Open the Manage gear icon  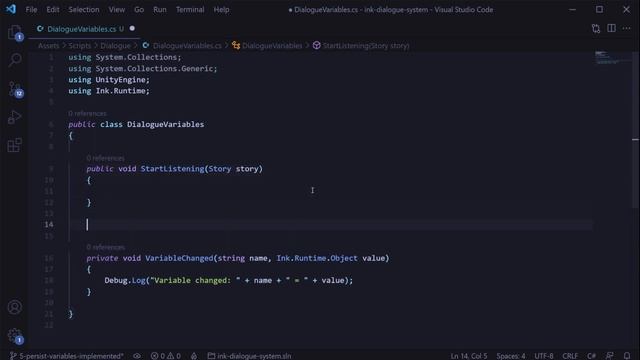click(15, 336)
